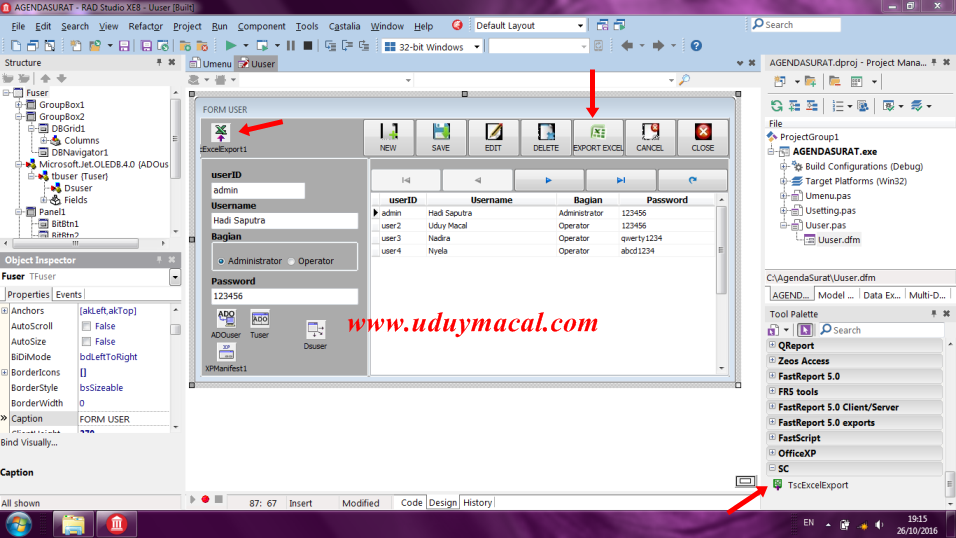Image resolution: width=956 pixels, height=538 pixels.
Task: Click DBNavigator last record button
Action: 621,180
